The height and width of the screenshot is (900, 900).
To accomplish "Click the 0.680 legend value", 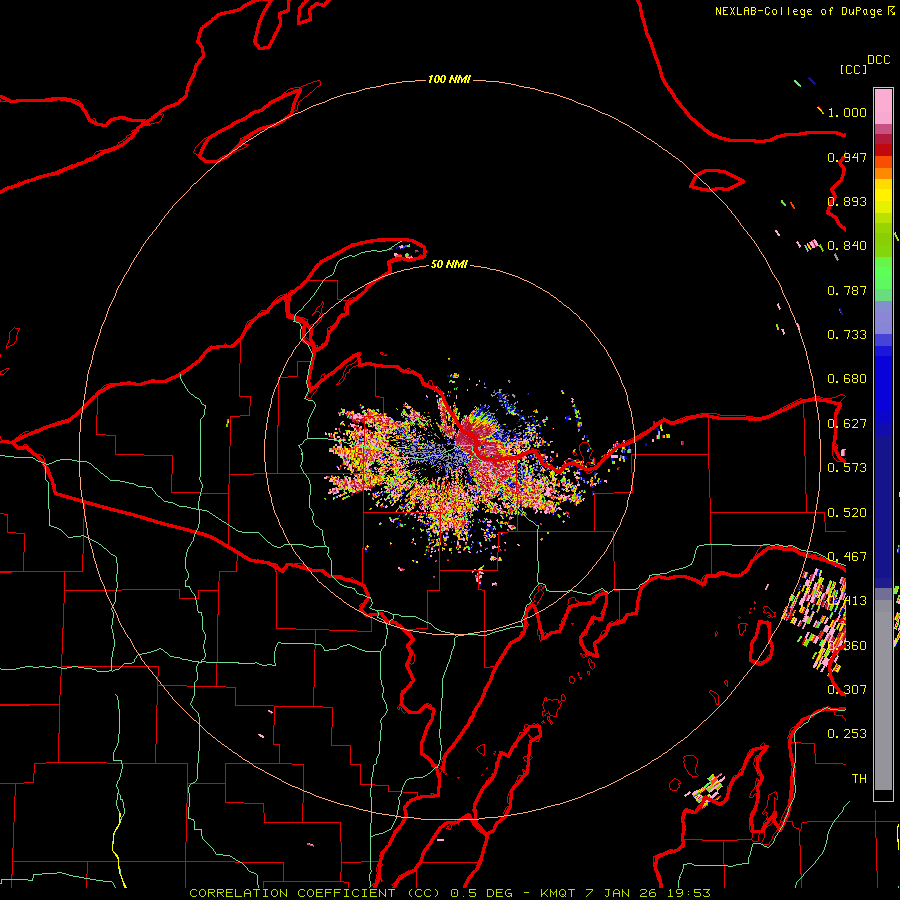I will point(847,379).
